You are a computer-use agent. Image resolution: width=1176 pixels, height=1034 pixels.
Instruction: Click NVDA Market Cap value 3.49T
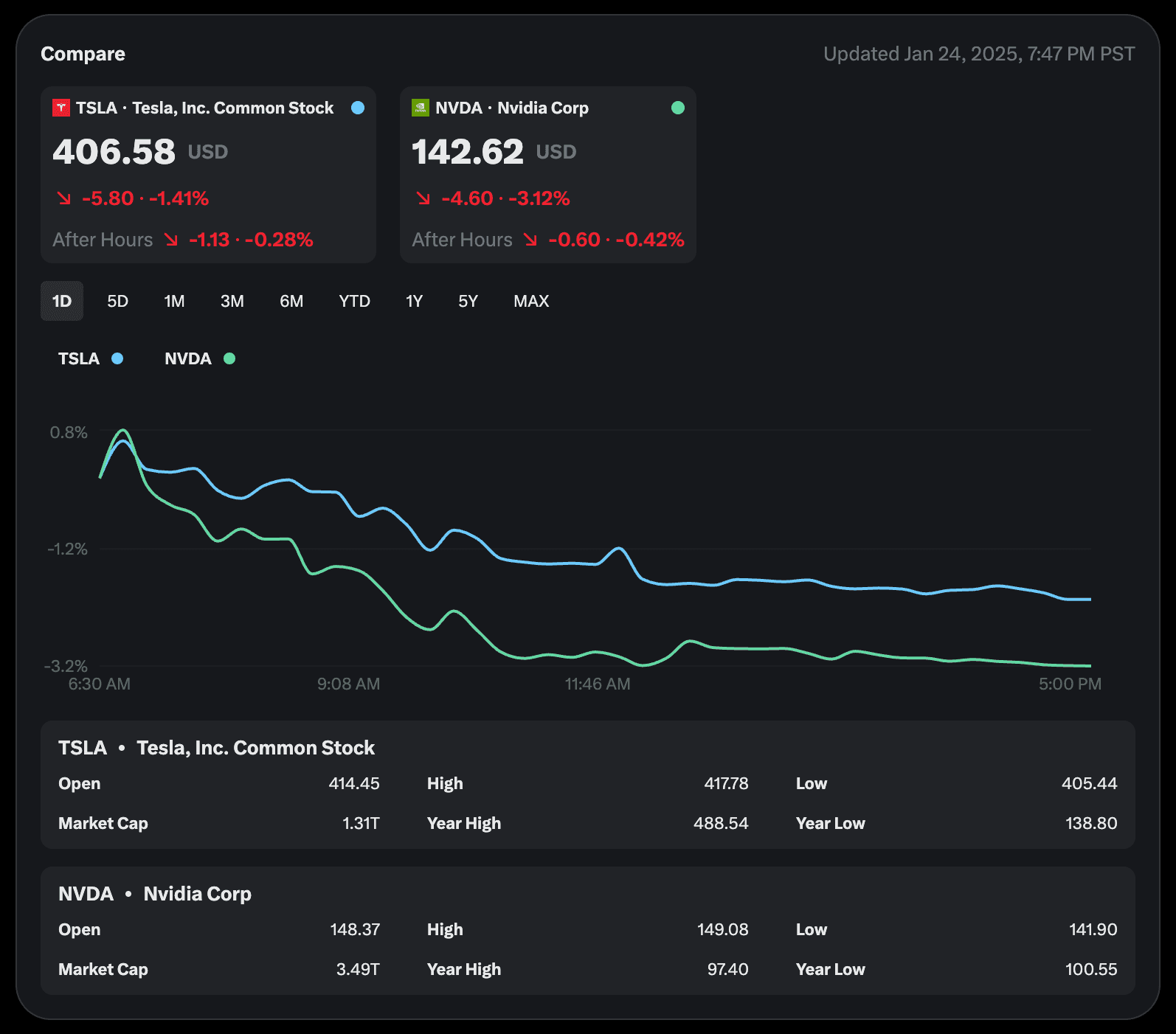click(358, 969)
